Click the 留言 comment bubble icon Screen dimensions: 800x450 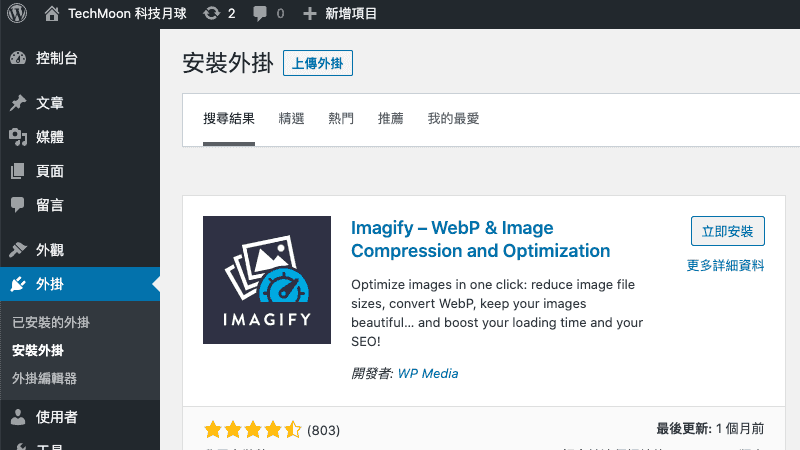18,205
